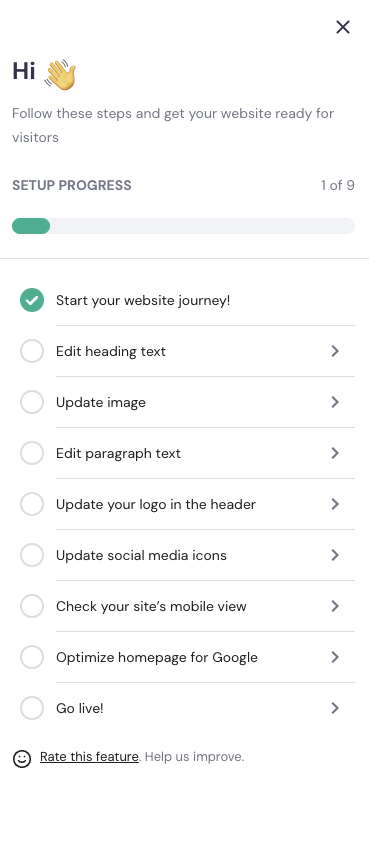Viewport: 369px width, 856px height.
Task: Mark Edit paragraph text circle
Action: (x=32, y=453)
